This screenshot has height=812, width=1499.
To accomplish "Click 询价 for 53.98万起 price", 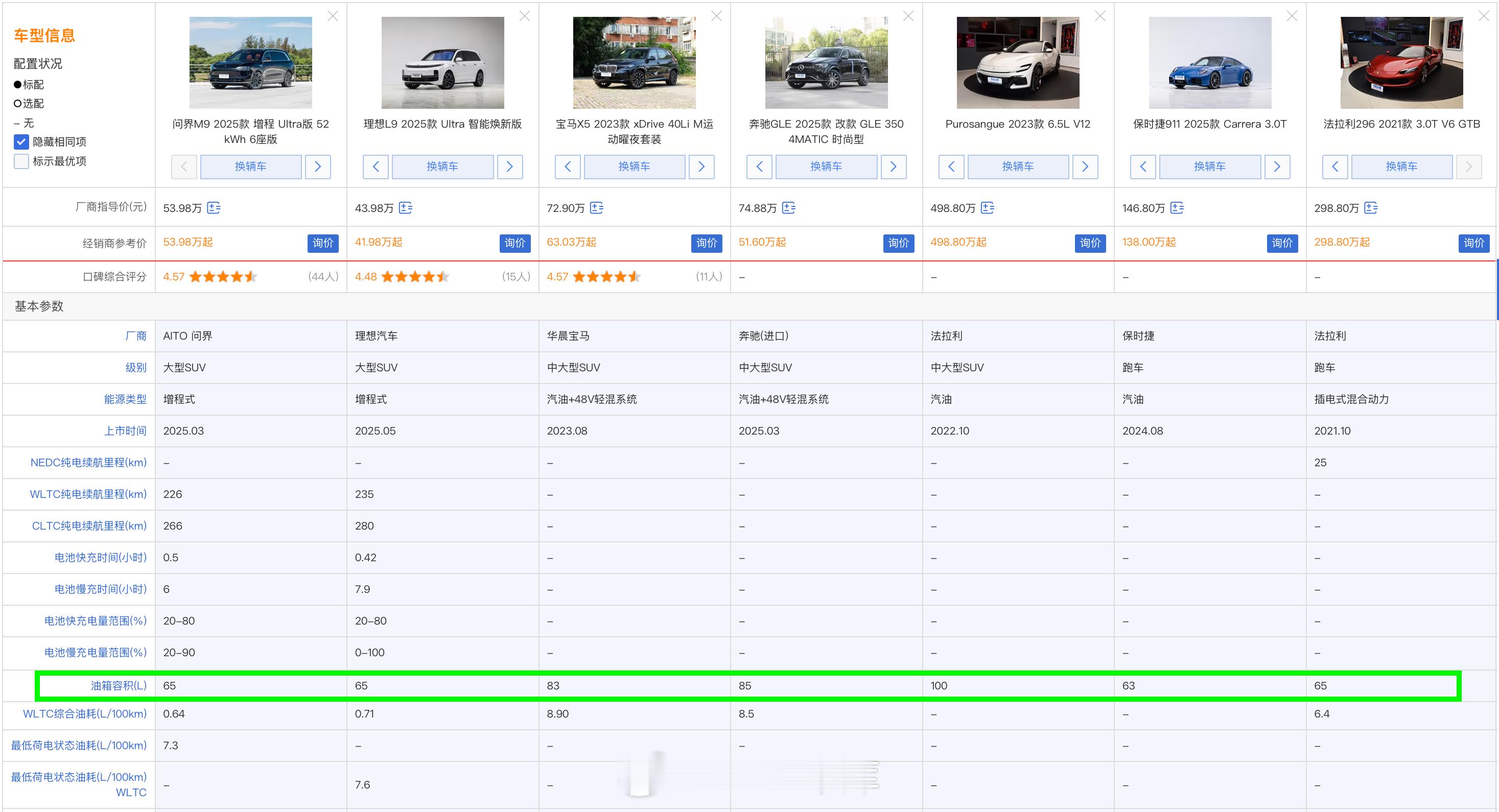I will pos(323,243).
